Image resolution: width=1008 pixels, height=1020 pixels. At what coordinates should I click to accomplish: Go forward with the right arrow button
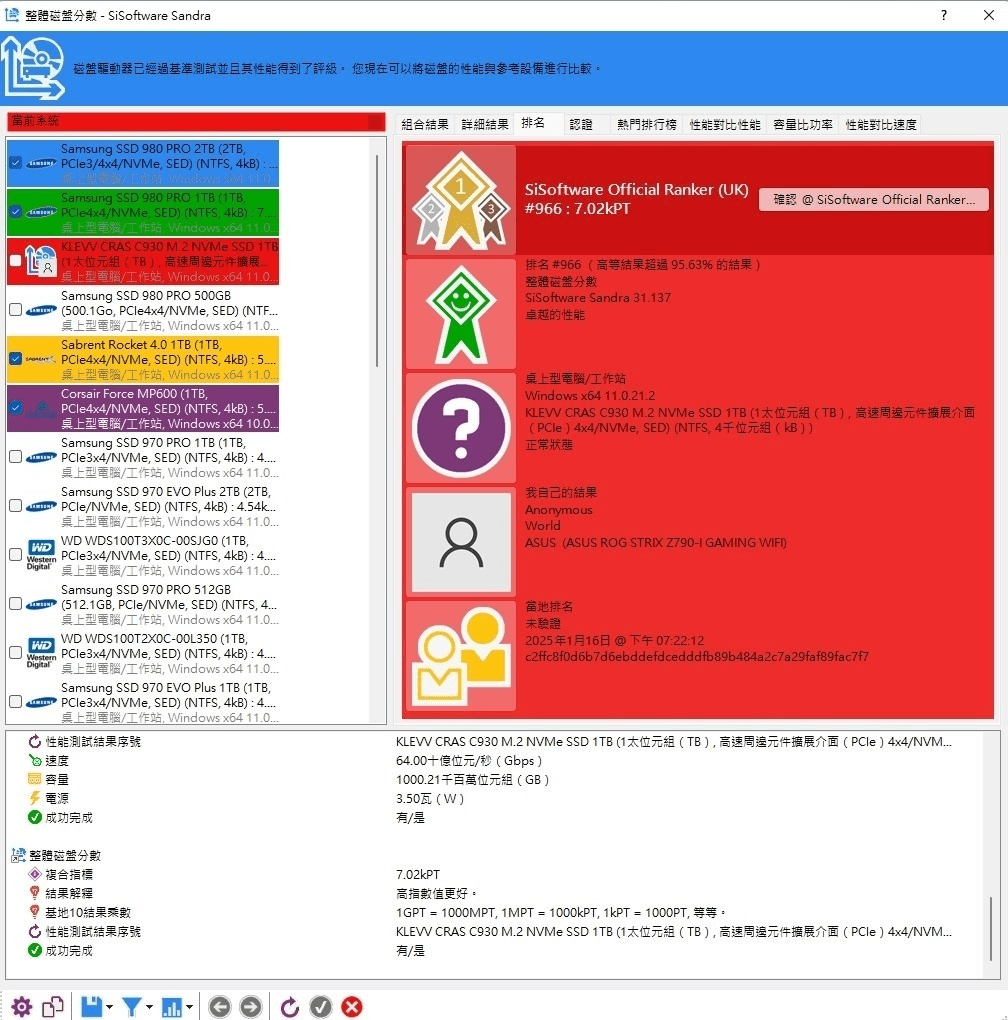250,1006
